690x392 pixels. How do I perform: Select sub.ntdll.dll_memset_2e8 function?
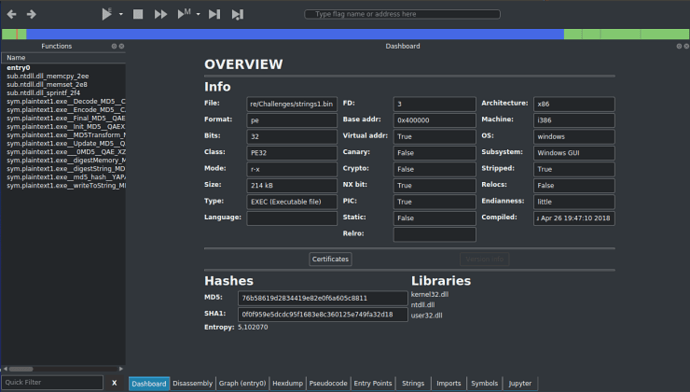[64, 84]
